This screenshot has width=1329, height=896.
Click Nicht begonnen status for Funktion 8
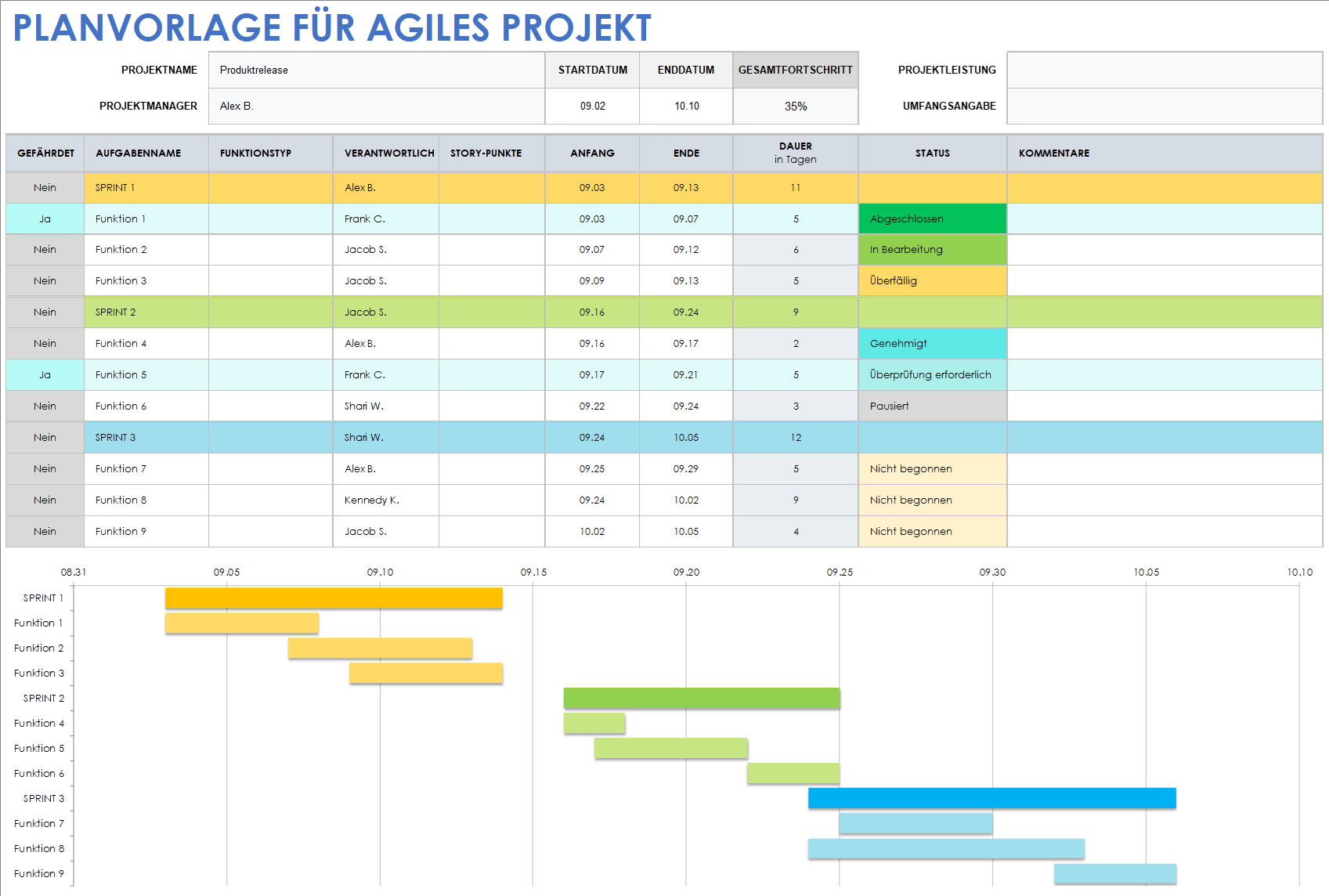(x=933, y=500)
